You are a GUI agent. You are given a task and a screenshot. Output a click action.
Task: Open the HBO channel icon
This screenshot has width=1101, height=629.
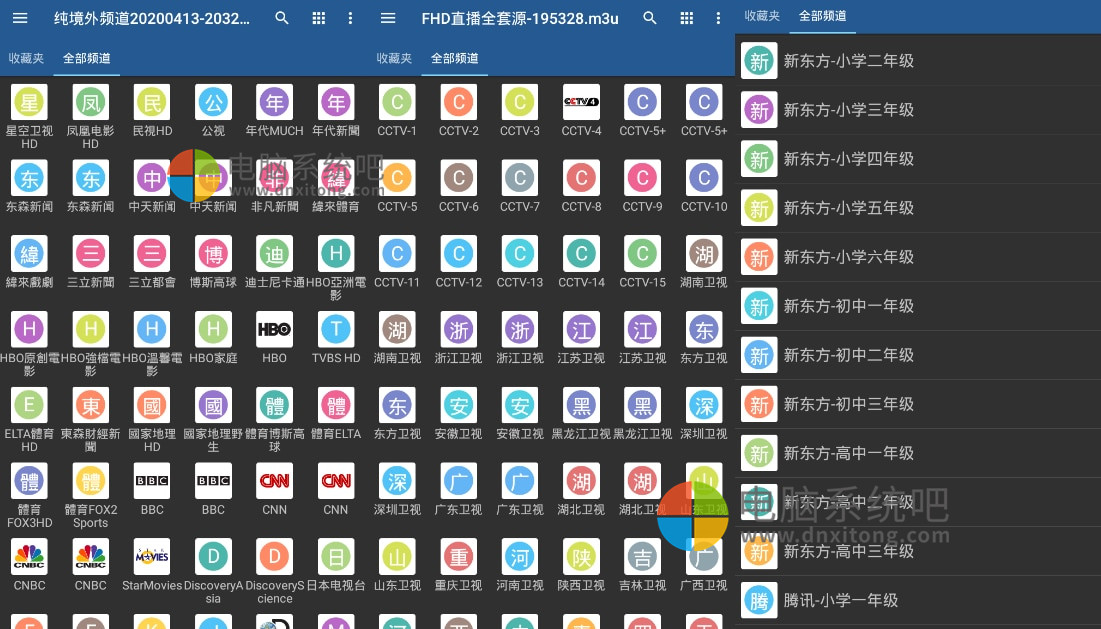tap(274, 329)
